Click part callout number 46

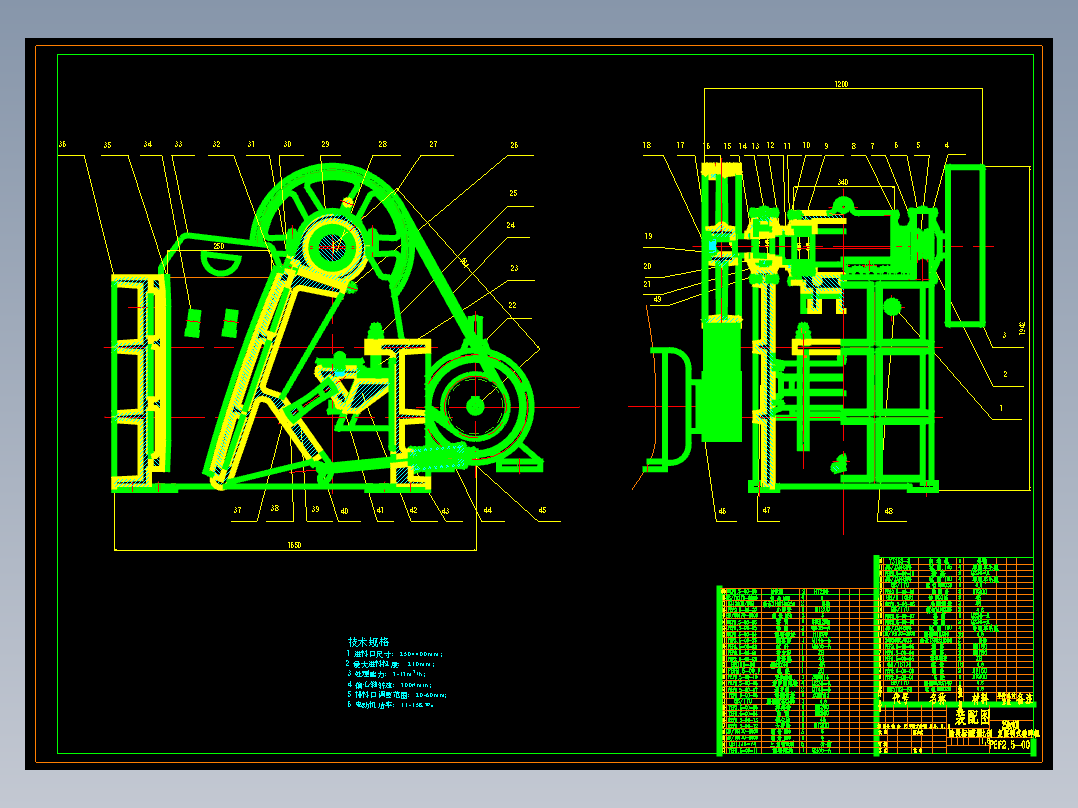click(x=722, y=511)
